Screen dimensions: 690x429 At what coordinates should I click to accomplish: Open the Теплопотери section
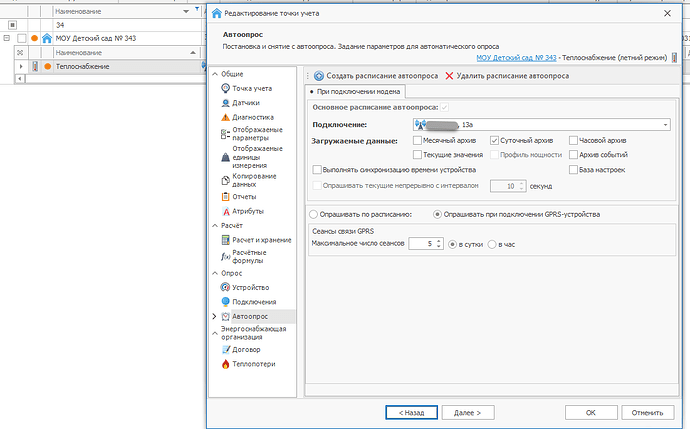[x=253, y=364]
